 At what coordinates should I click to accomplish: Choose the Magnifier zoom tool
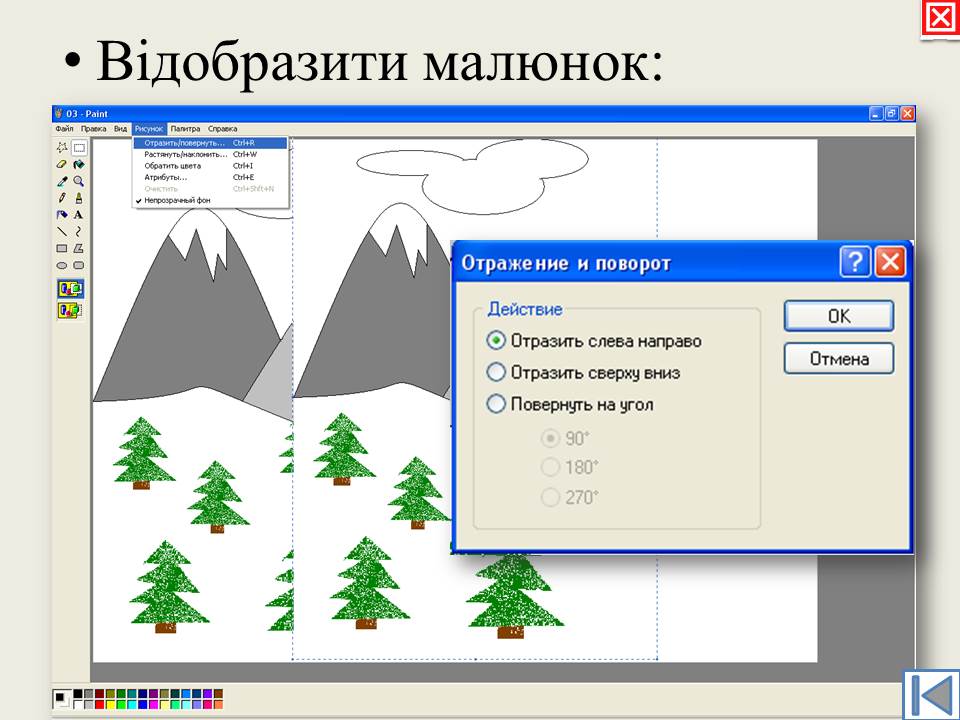[79, 181]
